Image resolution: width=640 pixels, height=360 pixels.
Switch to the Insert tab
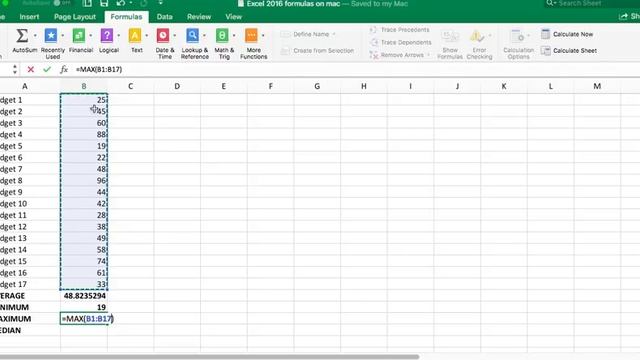click(x=29, y=17)
